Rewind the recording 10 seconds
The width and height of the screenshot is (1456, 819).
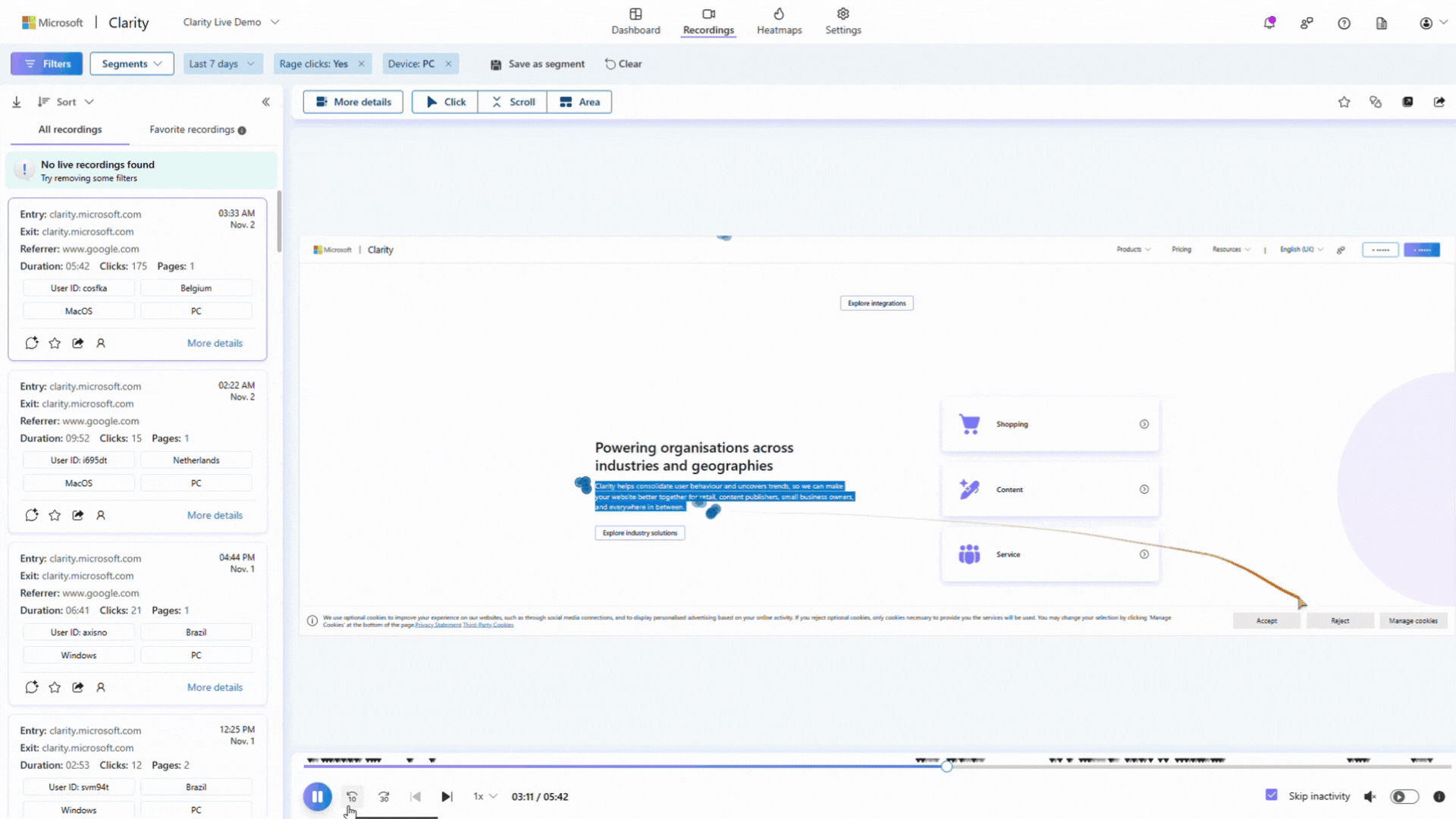352,796
